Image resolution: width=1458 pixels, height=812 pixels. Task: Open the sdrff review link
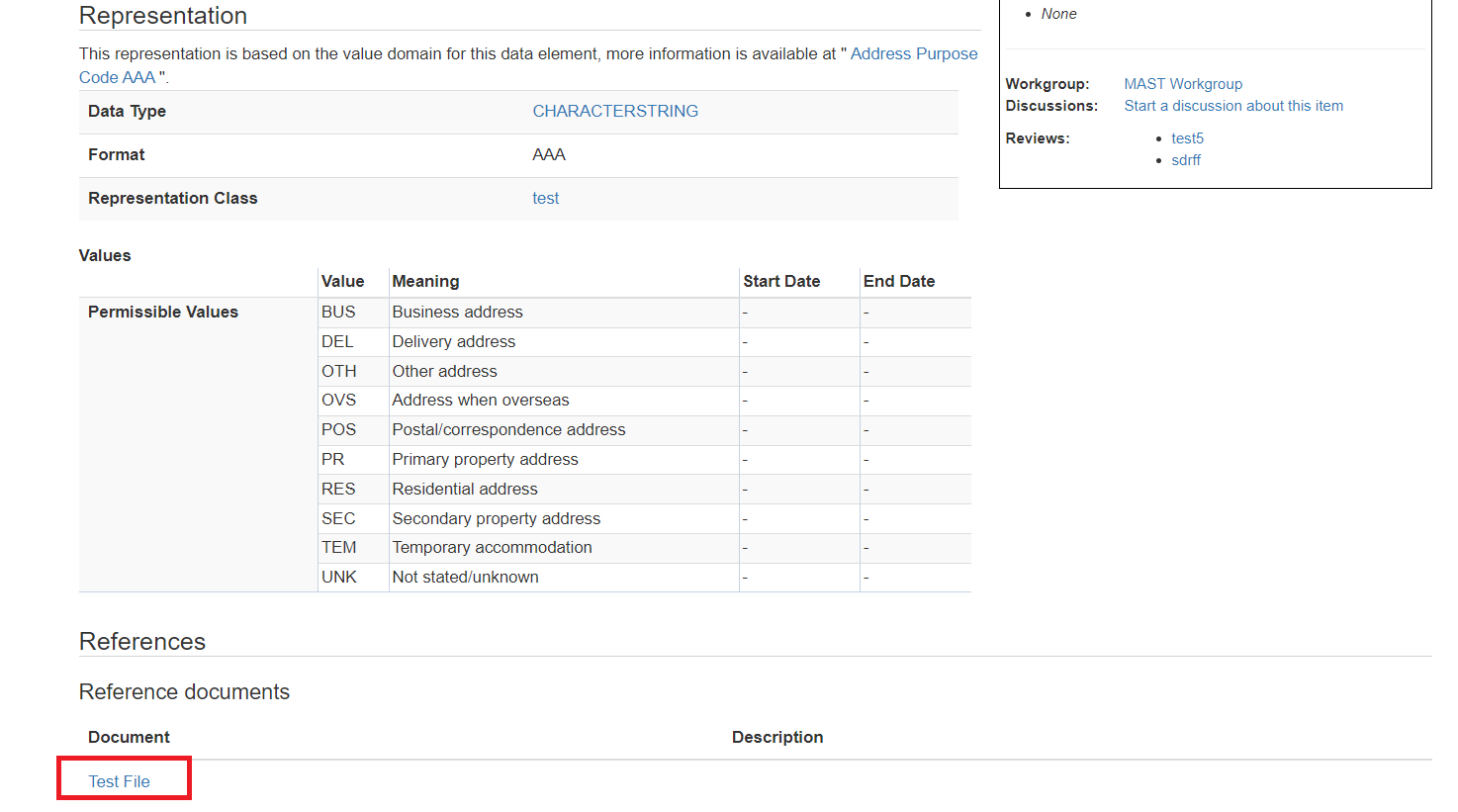coord(1185,160)
